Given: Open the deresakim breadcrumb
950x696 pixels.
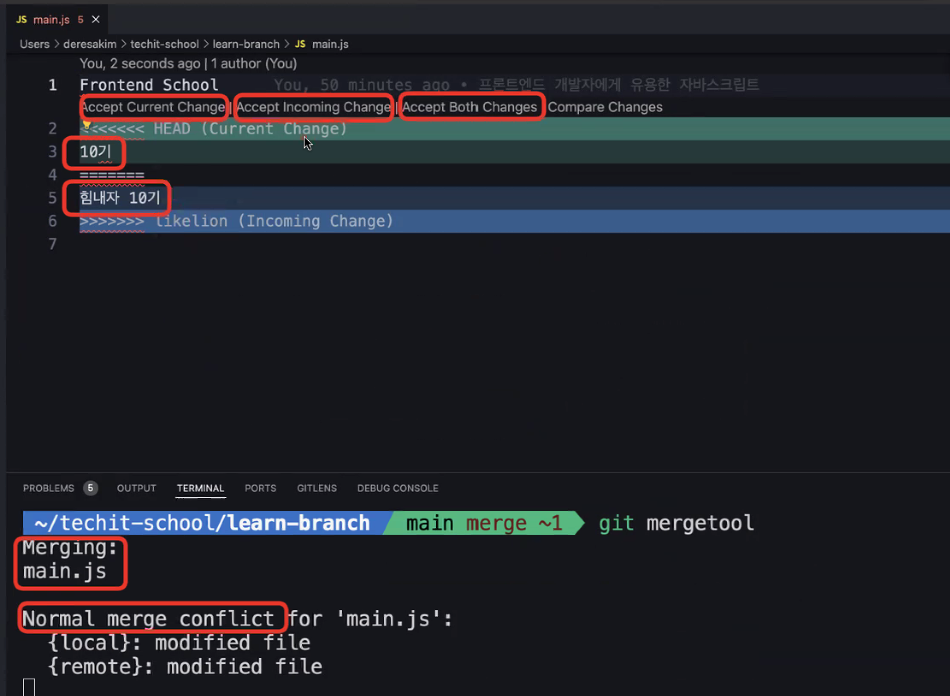Looking at the screenshot, I should point(90,44).
